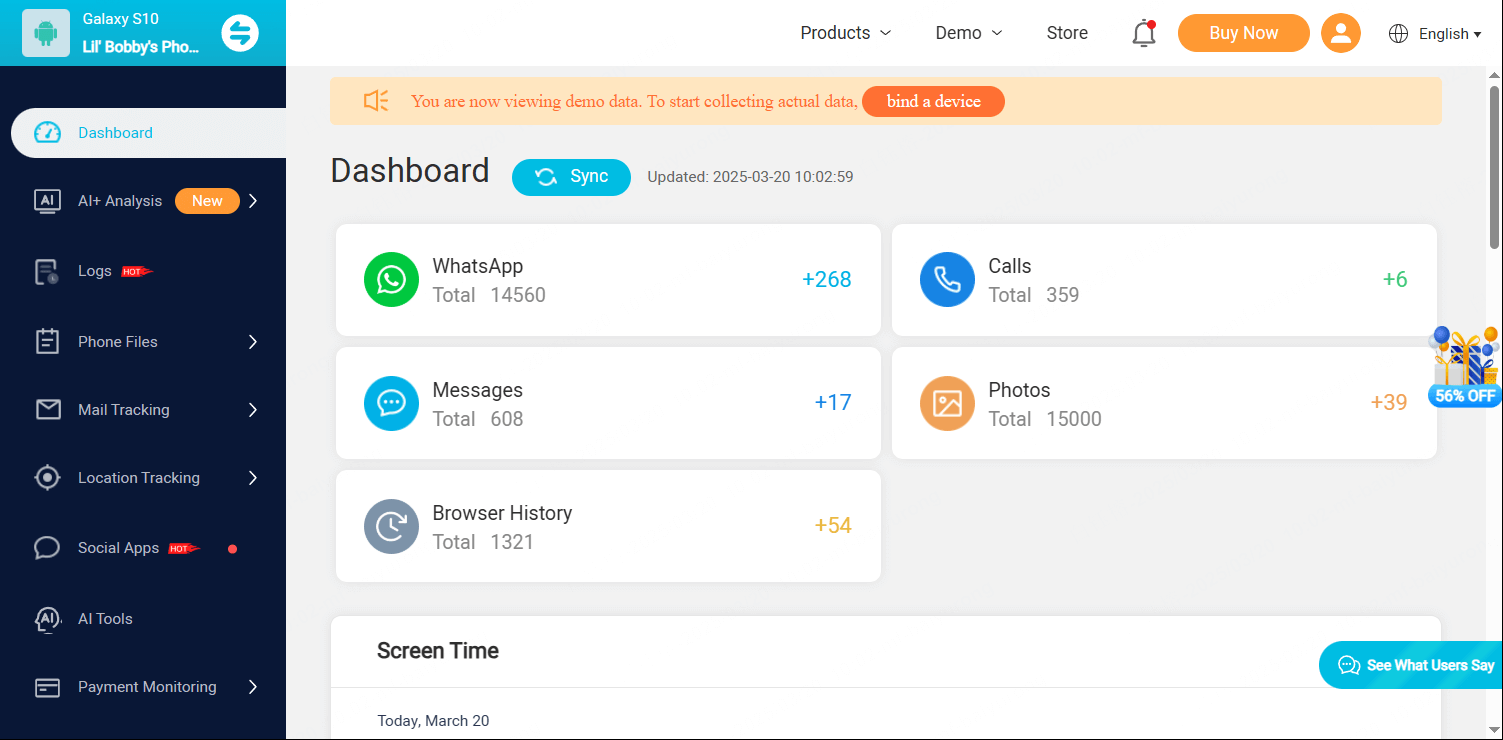This screenshot has height=740, width=1503.
Task: Open See What Users Say
Action: coord(1411,665)
